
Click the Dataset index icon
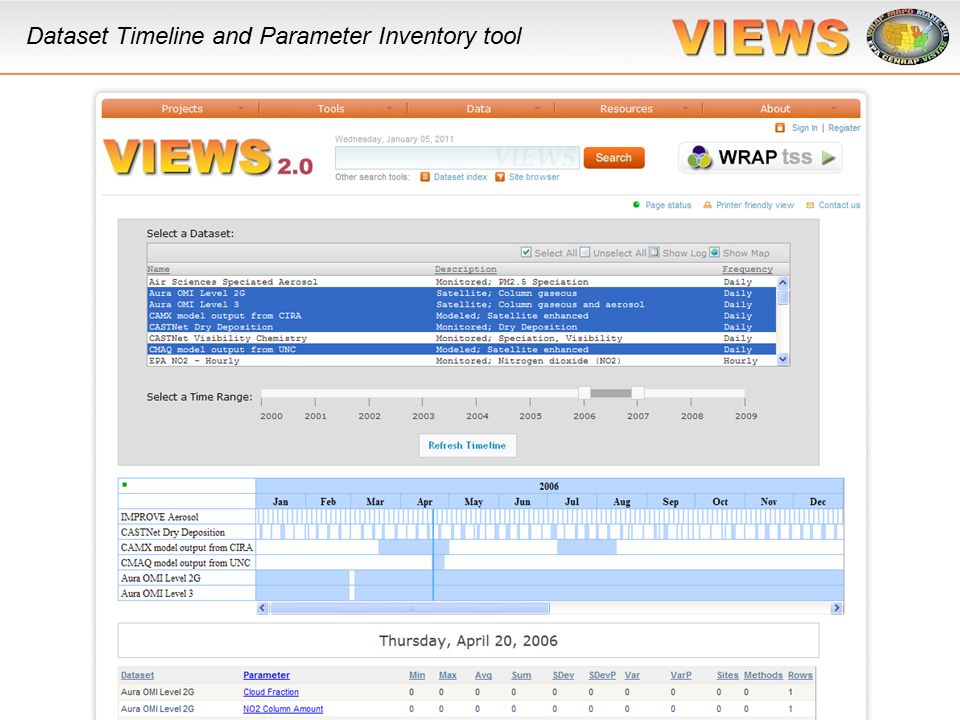coord(425,177)
